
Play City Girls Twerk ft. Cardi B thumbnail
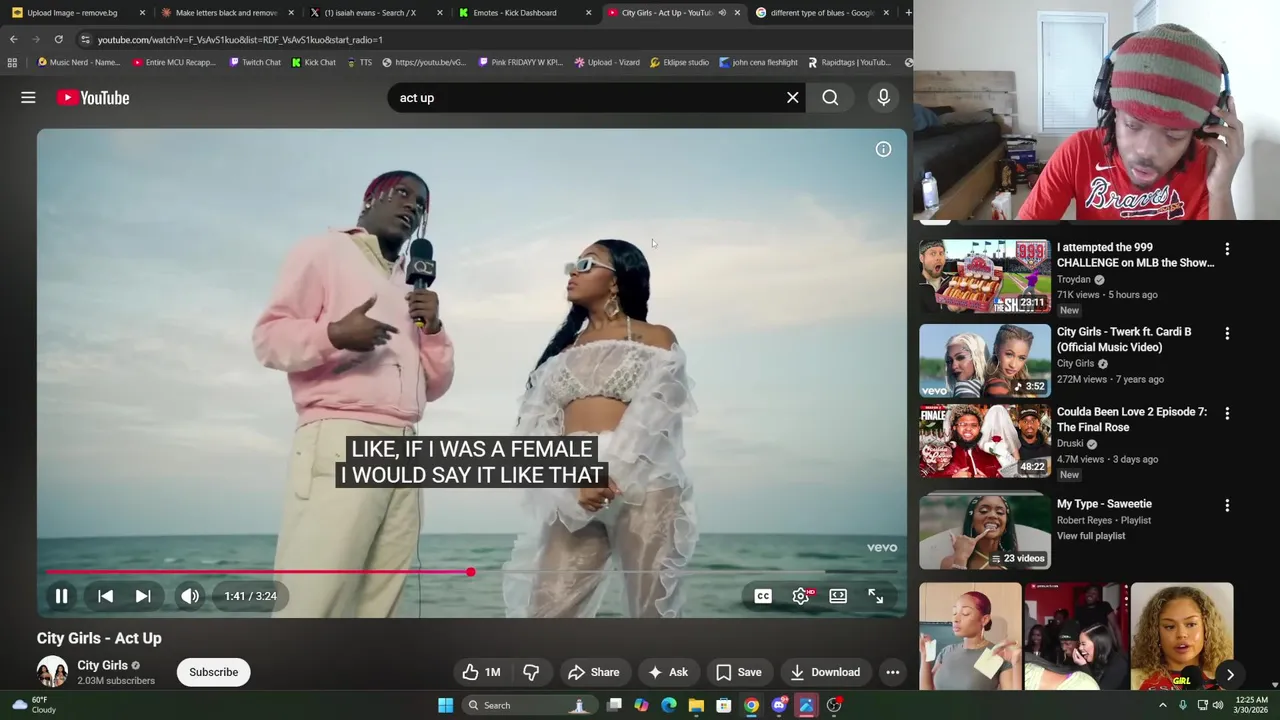(985, 361)
